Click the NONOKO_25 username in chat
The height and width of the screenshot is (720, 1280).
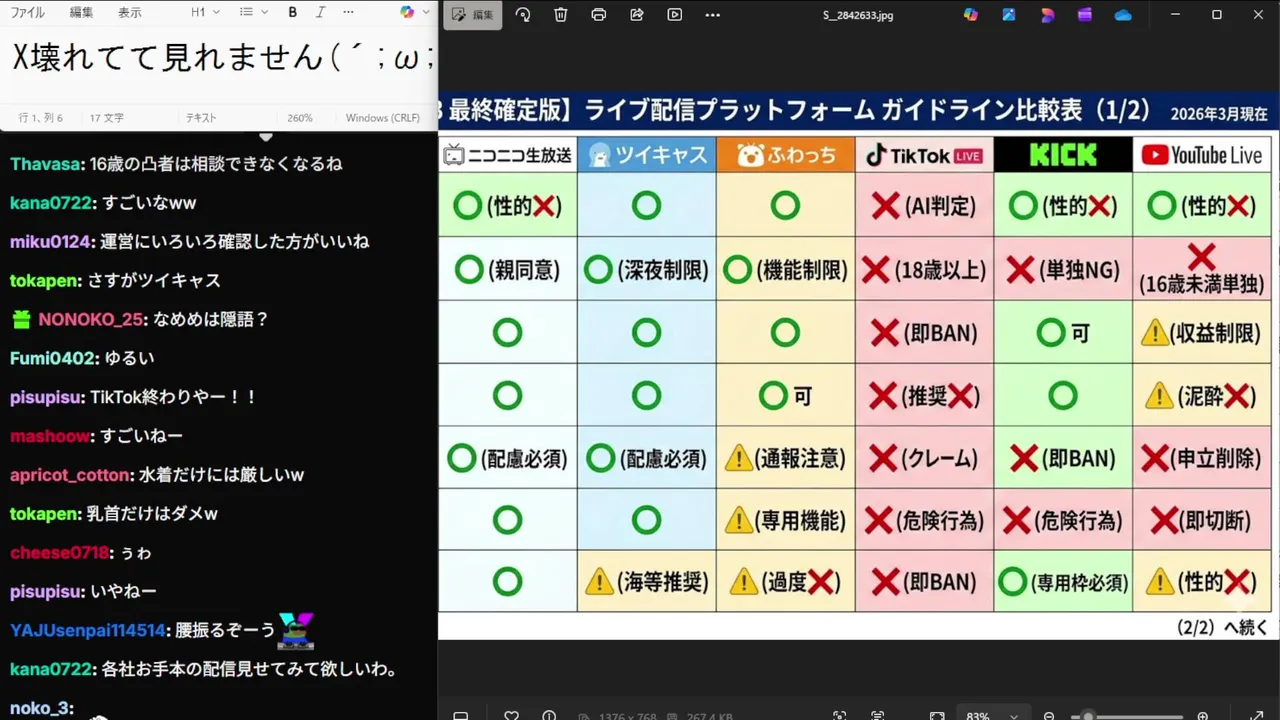91,320
